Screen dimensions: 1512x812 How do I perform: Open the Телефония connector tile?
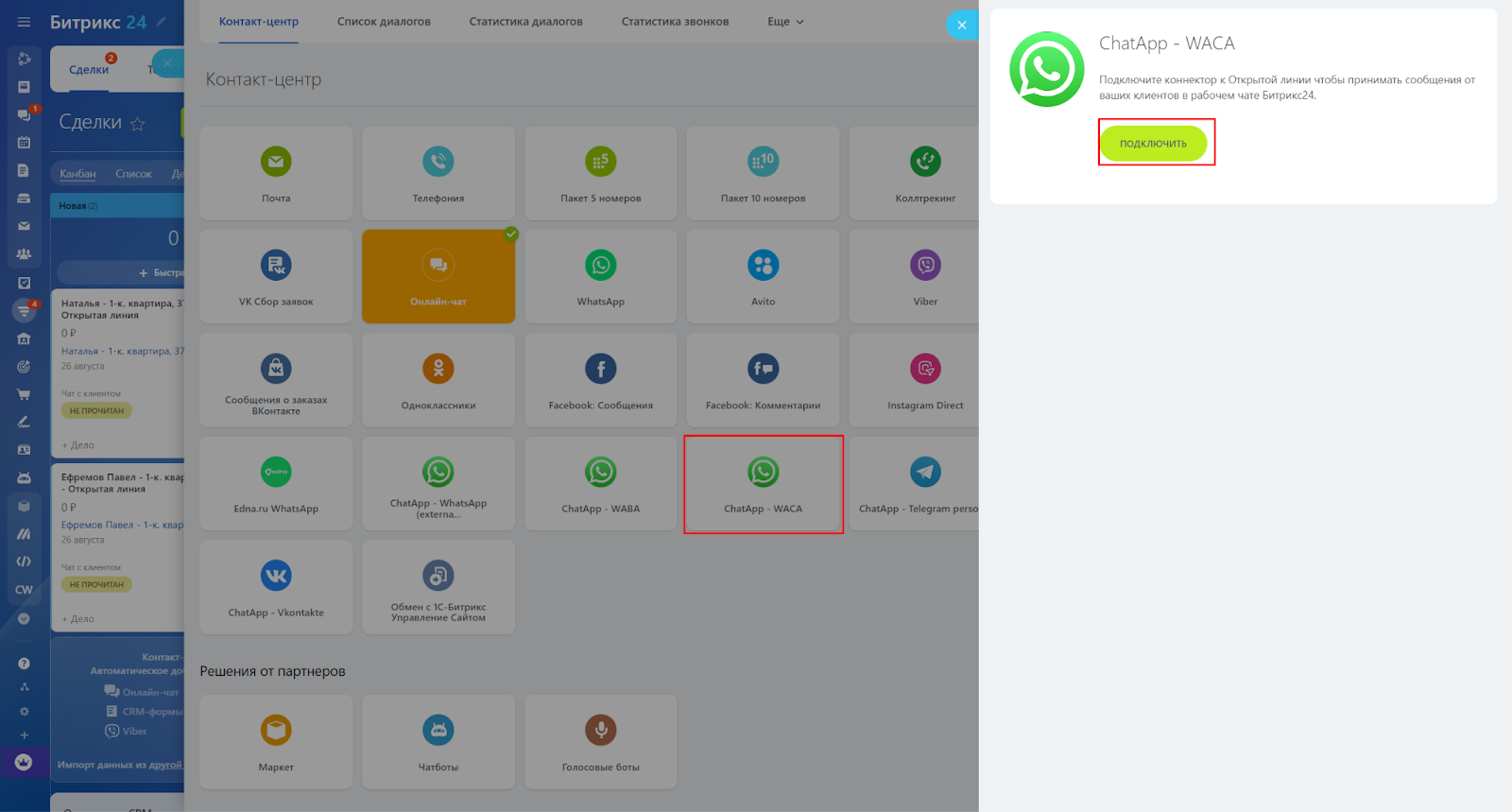click(438, 174)
